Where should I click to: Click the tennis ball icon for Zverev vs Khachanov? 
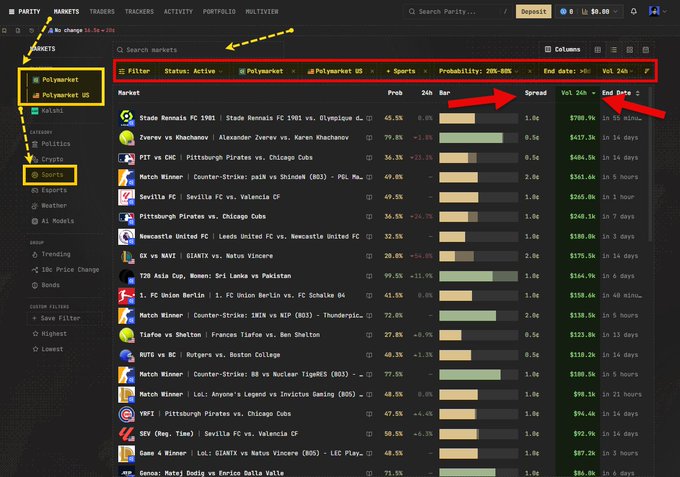[x=127, y=138]
